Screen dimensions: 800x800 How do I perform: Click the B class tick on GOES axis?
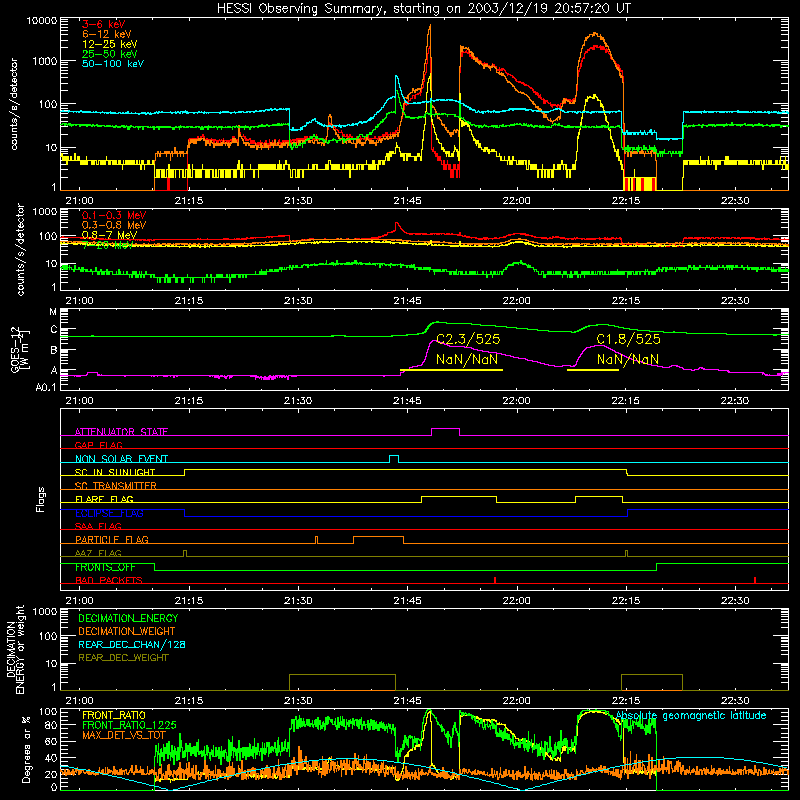tap(54, 351)
